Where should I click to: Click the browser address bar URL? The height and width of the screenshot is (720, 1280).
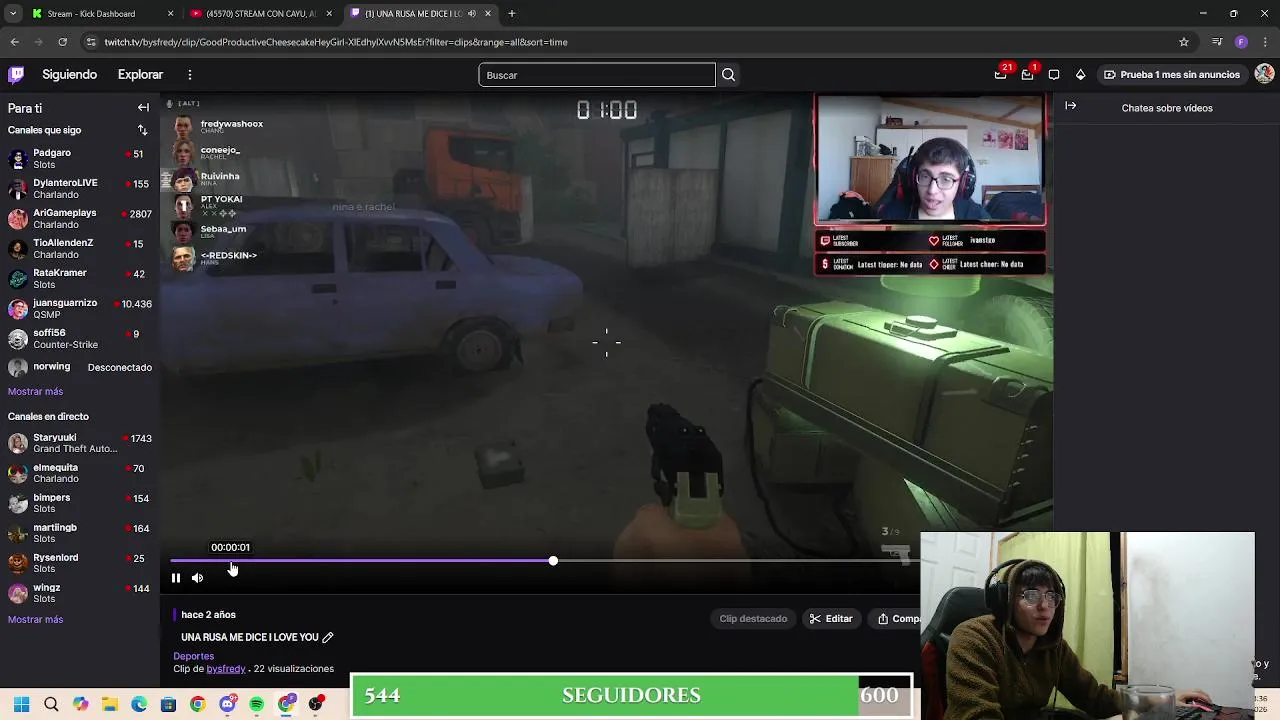click(x=336, y=42)
